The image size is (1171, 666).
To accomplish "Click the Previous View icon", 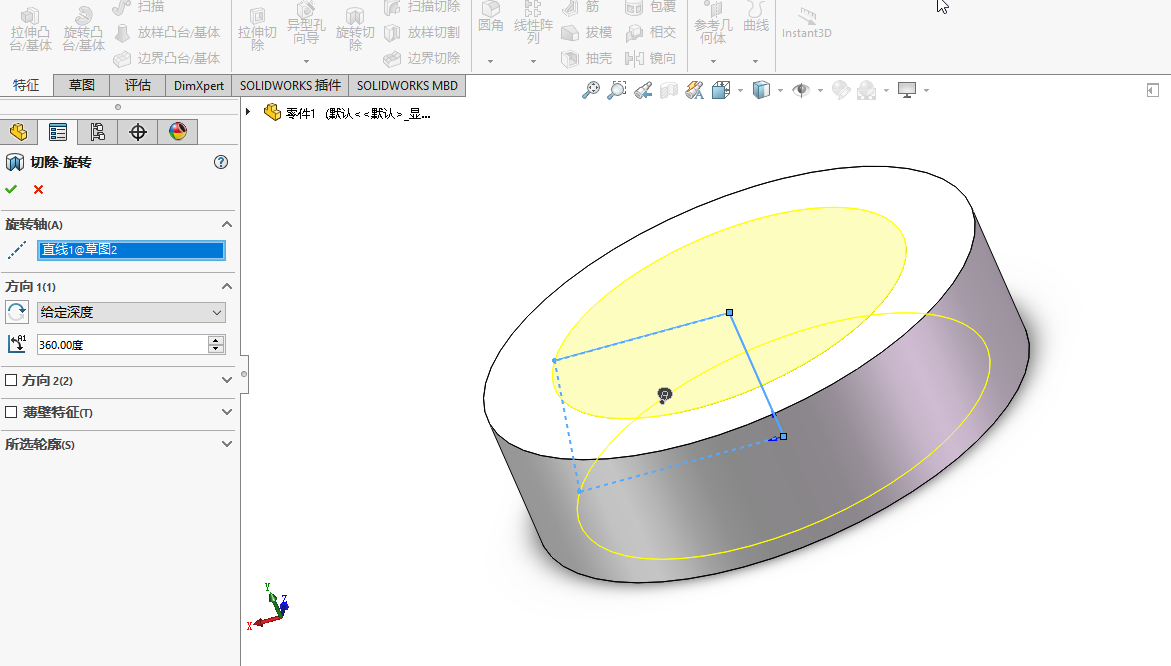I will [643, 90].
